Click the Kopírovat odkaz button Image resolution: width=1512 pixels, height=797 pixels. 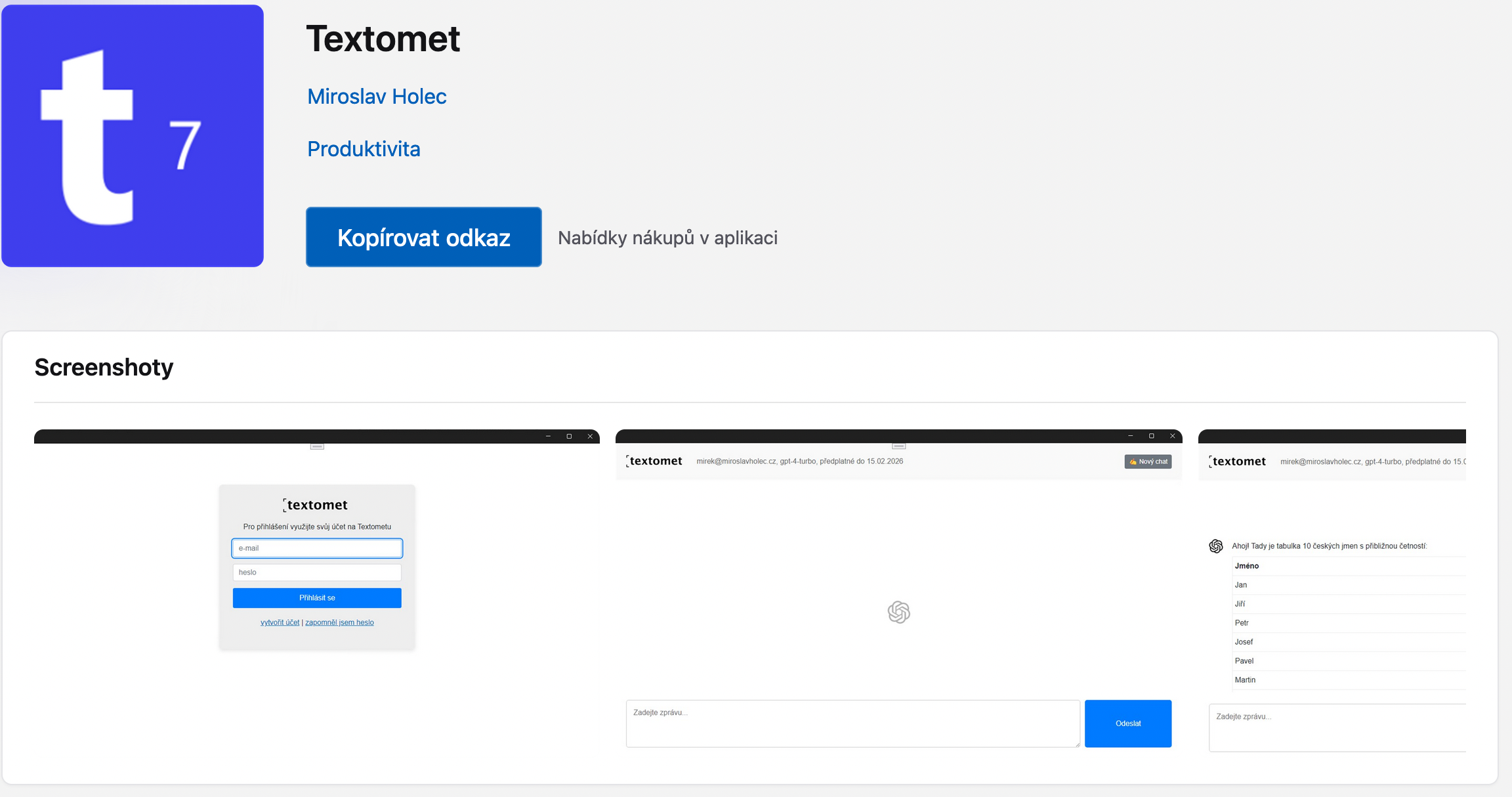(424, 237)
